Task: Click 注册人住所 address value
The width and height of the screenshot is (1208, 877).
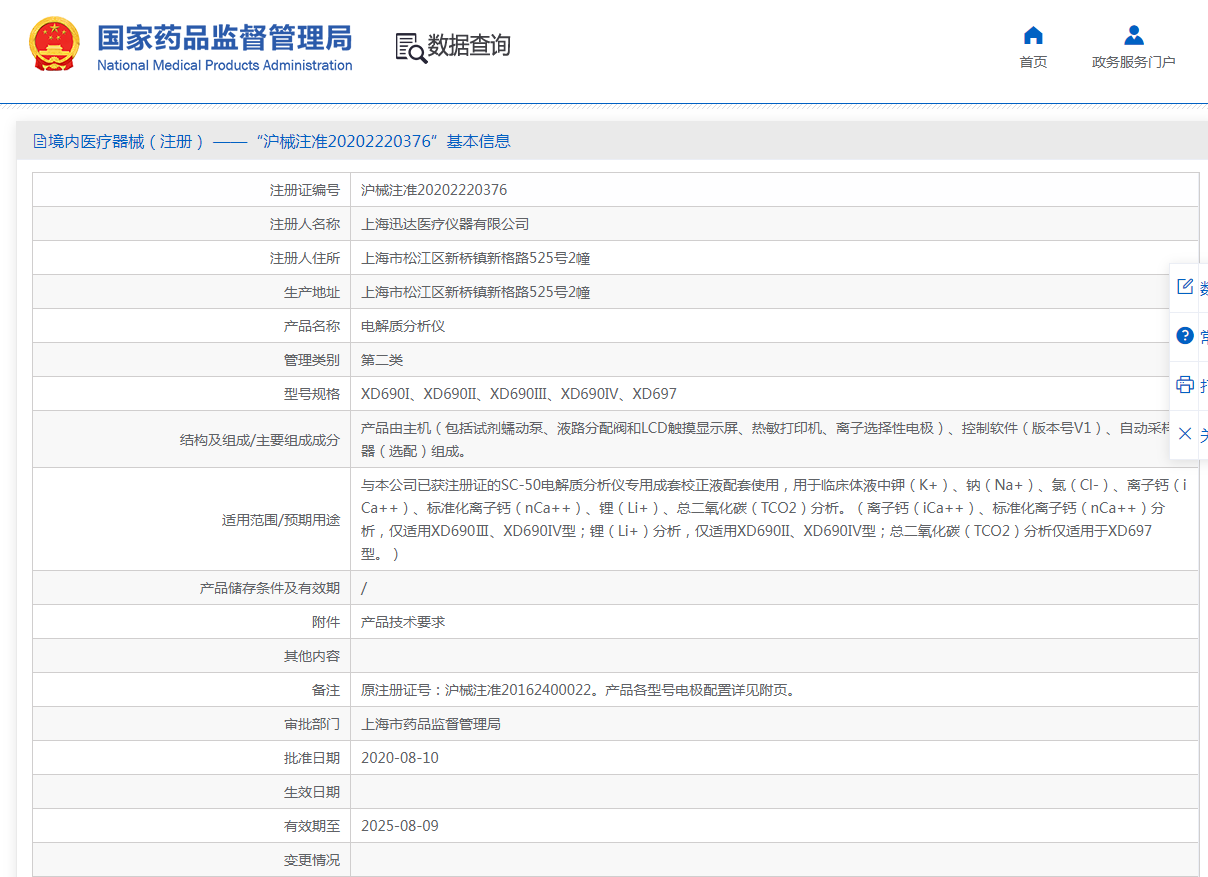Action: pos(475,258)
